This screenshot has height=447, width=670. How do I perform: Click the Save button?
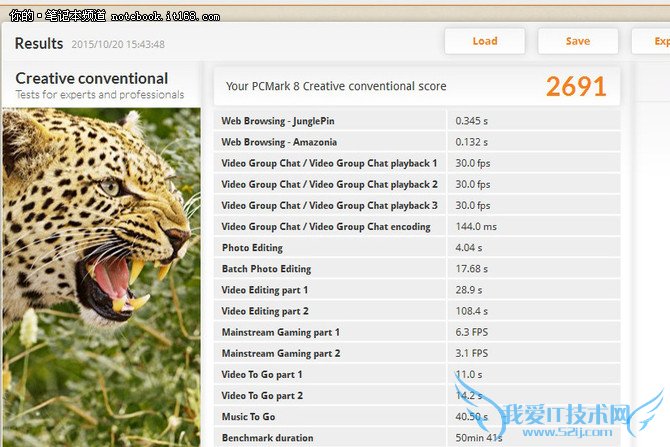click(578, 41)
